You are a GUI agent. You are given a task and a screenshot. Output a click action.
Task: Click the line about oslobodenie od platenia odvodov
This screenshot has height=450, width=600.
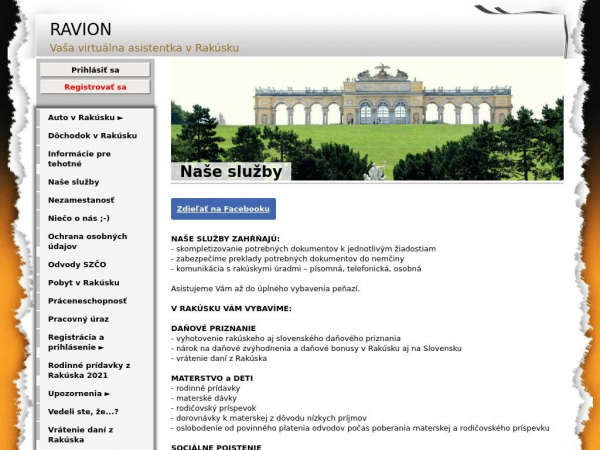click(360, 428)
